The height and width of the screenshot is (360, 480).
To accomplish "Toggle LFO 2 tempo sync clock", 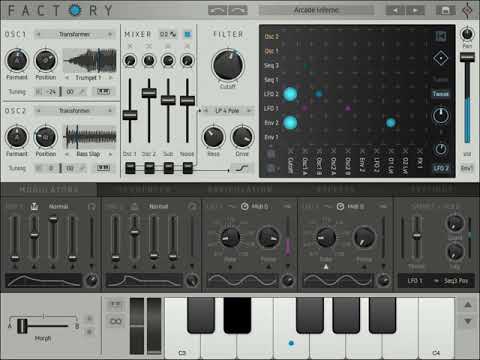I will coord(340,206).
